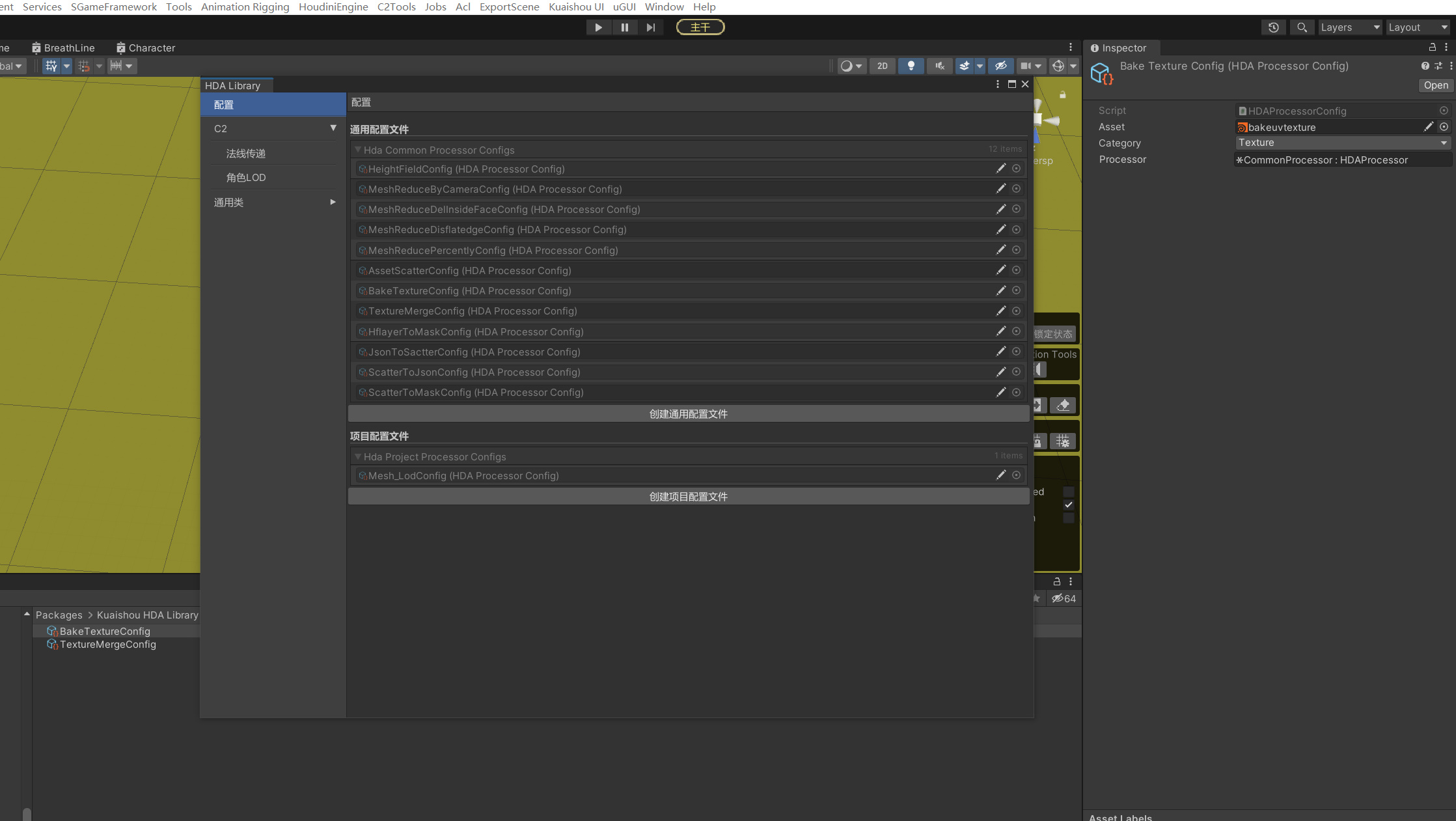Open the object picker circle next to Mesh_LodConfig

click(x=1017, y=475)
